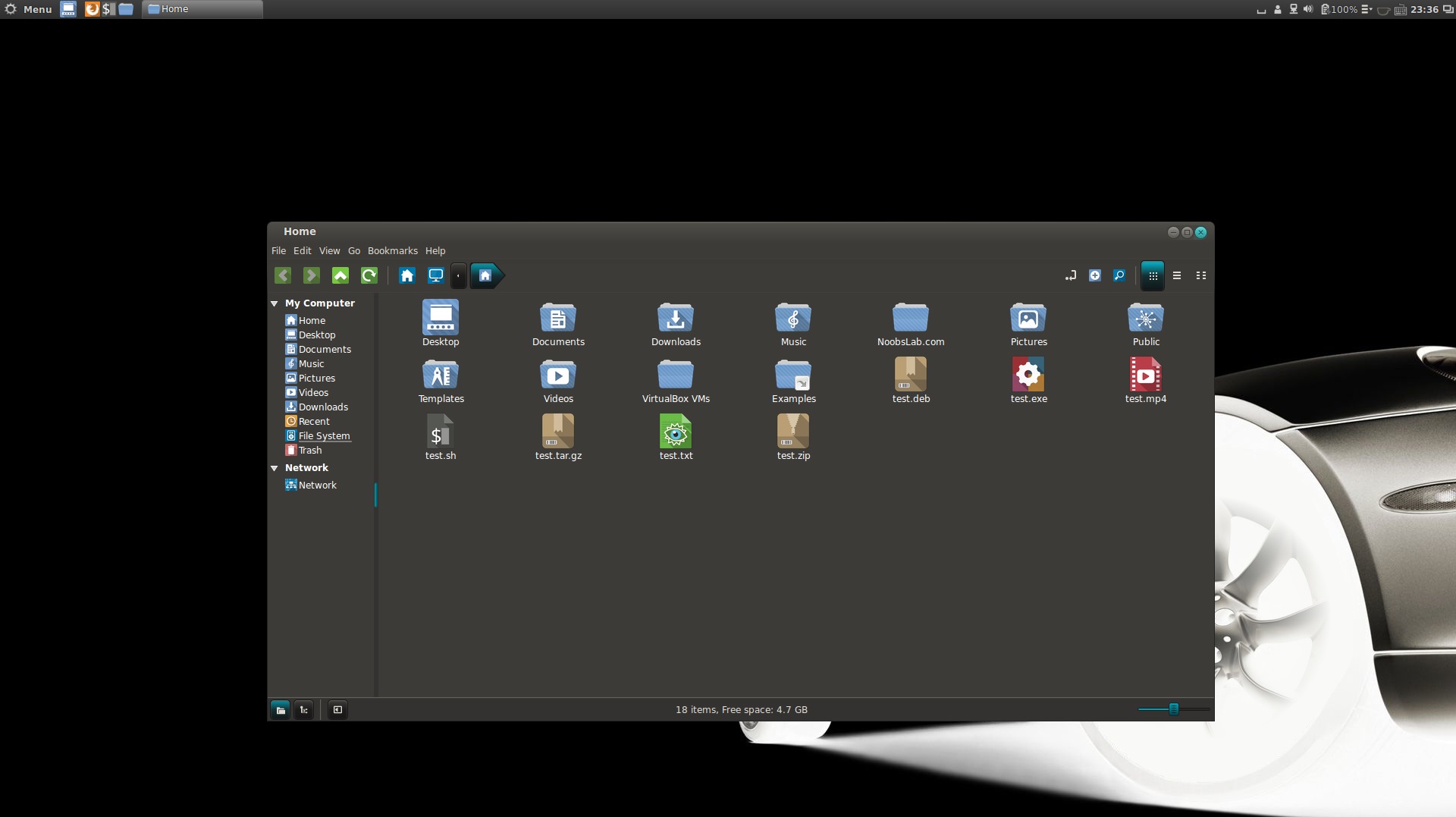Click the Home path bar button
1456x817 pixels.
(486, 275)
